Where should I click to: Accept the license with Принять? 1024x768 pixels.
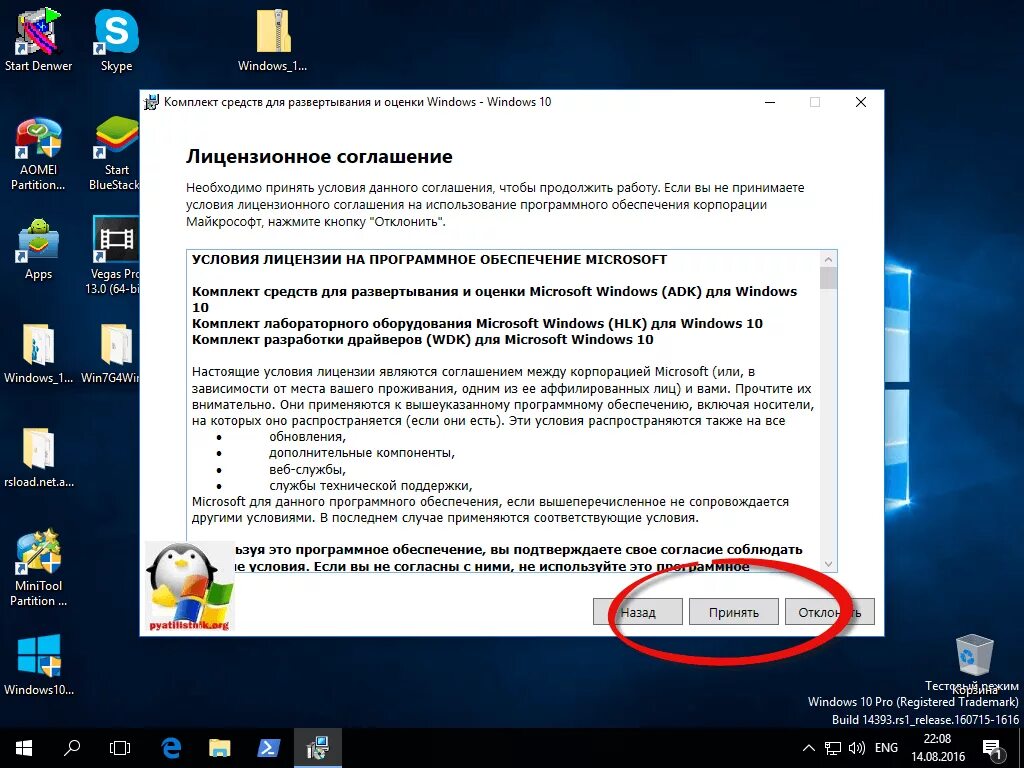tap(733, 612)
